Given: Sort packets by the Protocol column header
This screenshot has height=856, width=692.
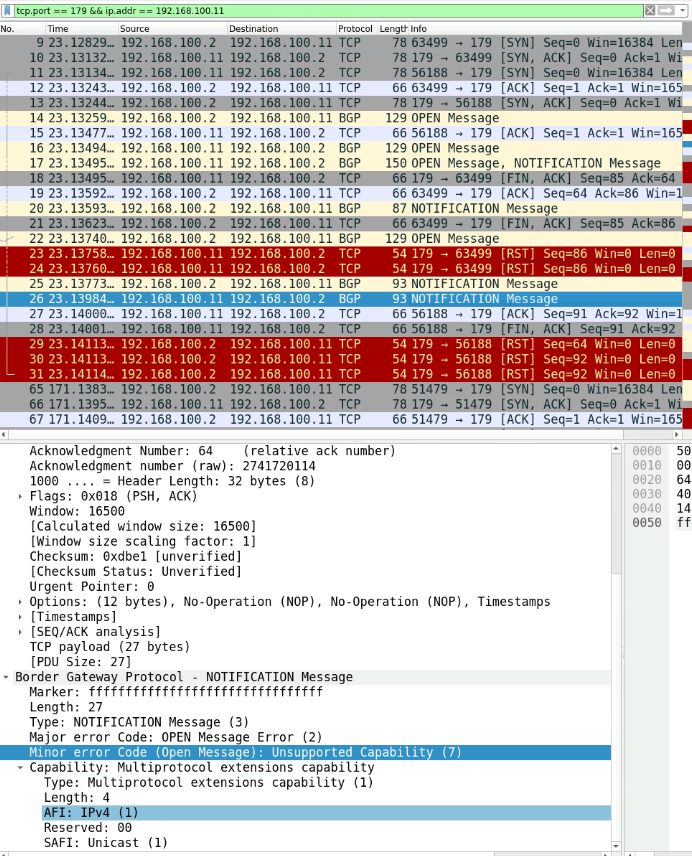Looking at the screenshot, I should [356, 28].
